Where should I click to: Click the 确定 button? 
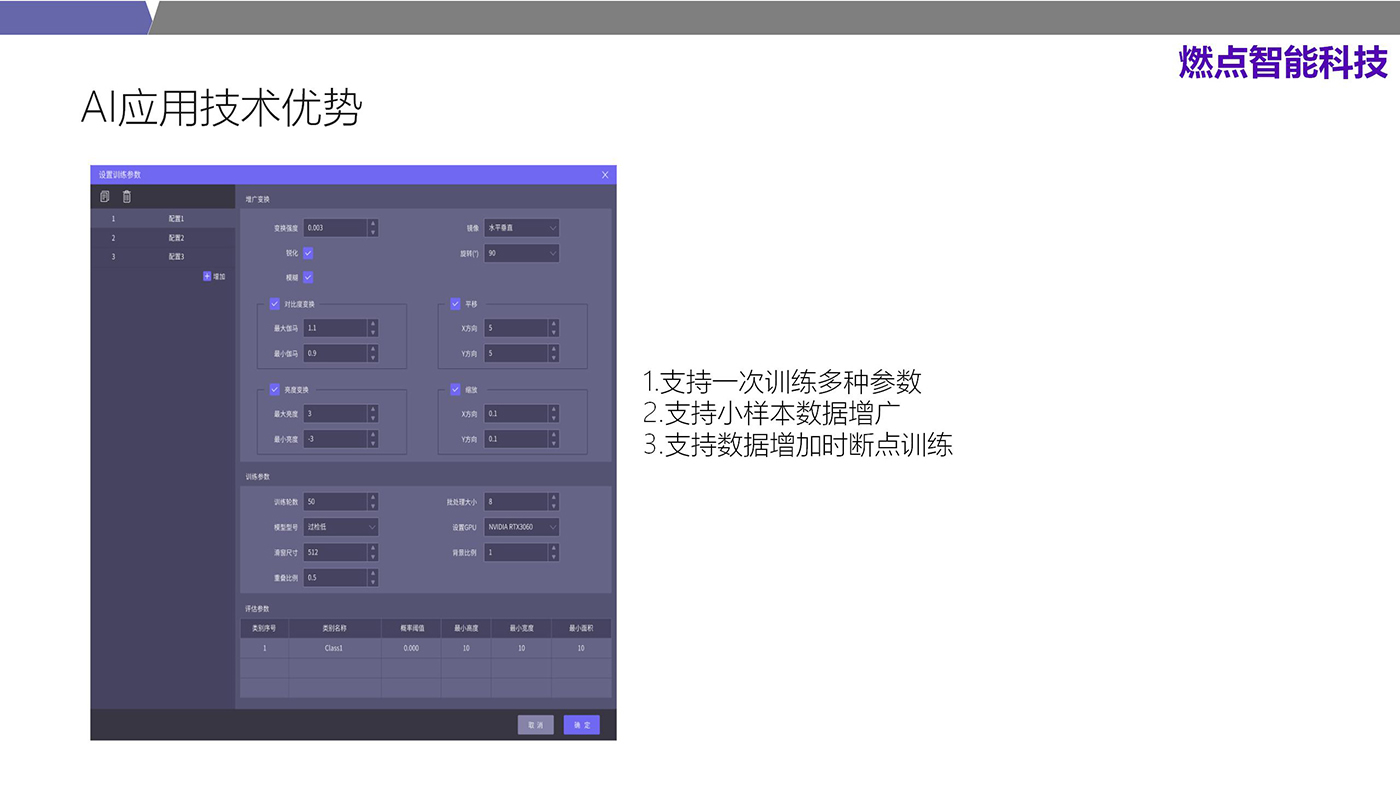[581, 725]
